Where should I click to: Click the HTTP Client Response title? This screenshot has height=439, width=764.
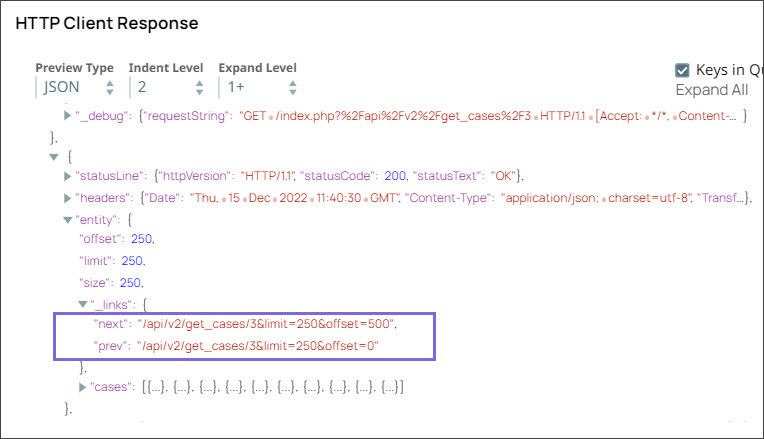pyautogui.click(x=107, y=23)
